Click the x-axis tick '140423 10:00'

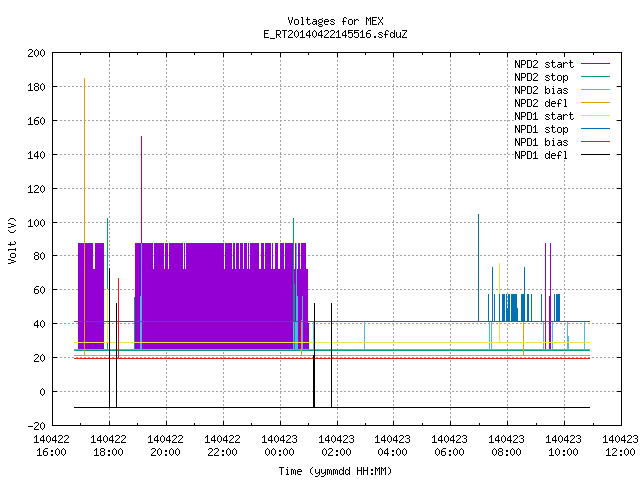click(563, 446)
